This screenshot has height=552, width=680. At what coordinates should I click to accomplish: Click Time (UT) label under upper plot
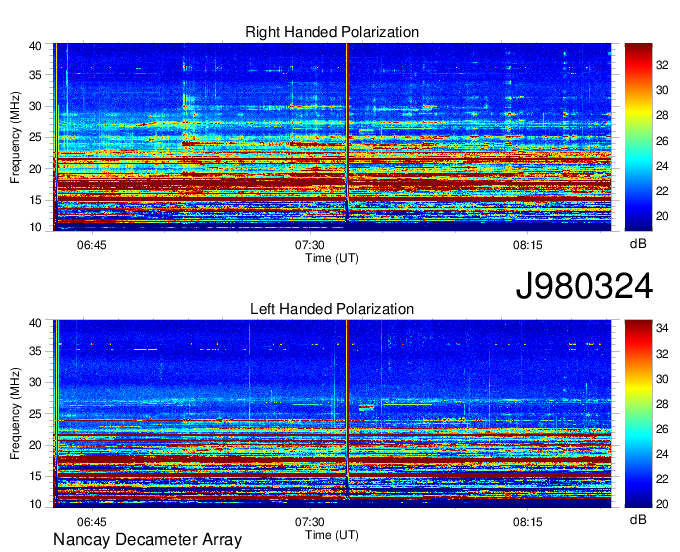pos(332,258)
